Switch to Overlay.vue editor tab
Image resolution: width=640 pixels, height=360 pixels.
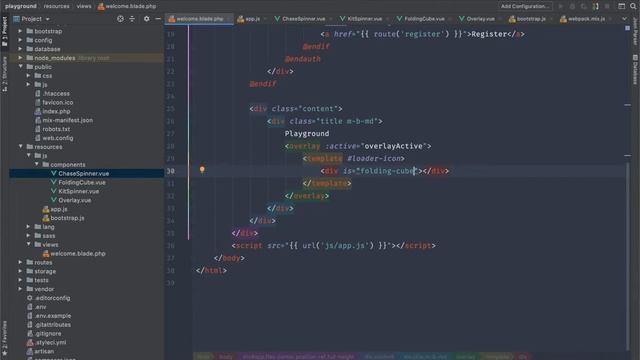pyautogui.click(x=480, y=19)
